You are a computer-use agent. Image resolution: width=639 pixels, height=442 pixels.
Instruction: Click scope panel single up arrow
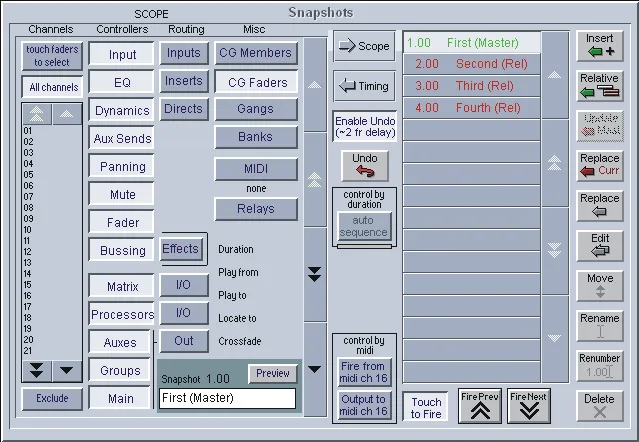click(315, 85)
